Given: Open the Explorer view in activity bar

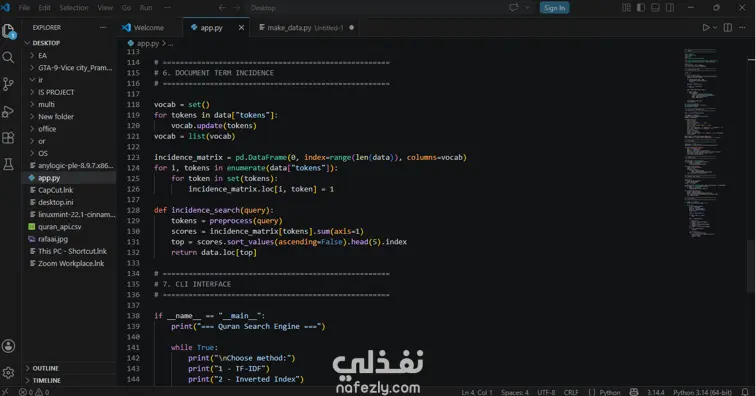Looking at the screenshot, I should [x=9, y=31].
